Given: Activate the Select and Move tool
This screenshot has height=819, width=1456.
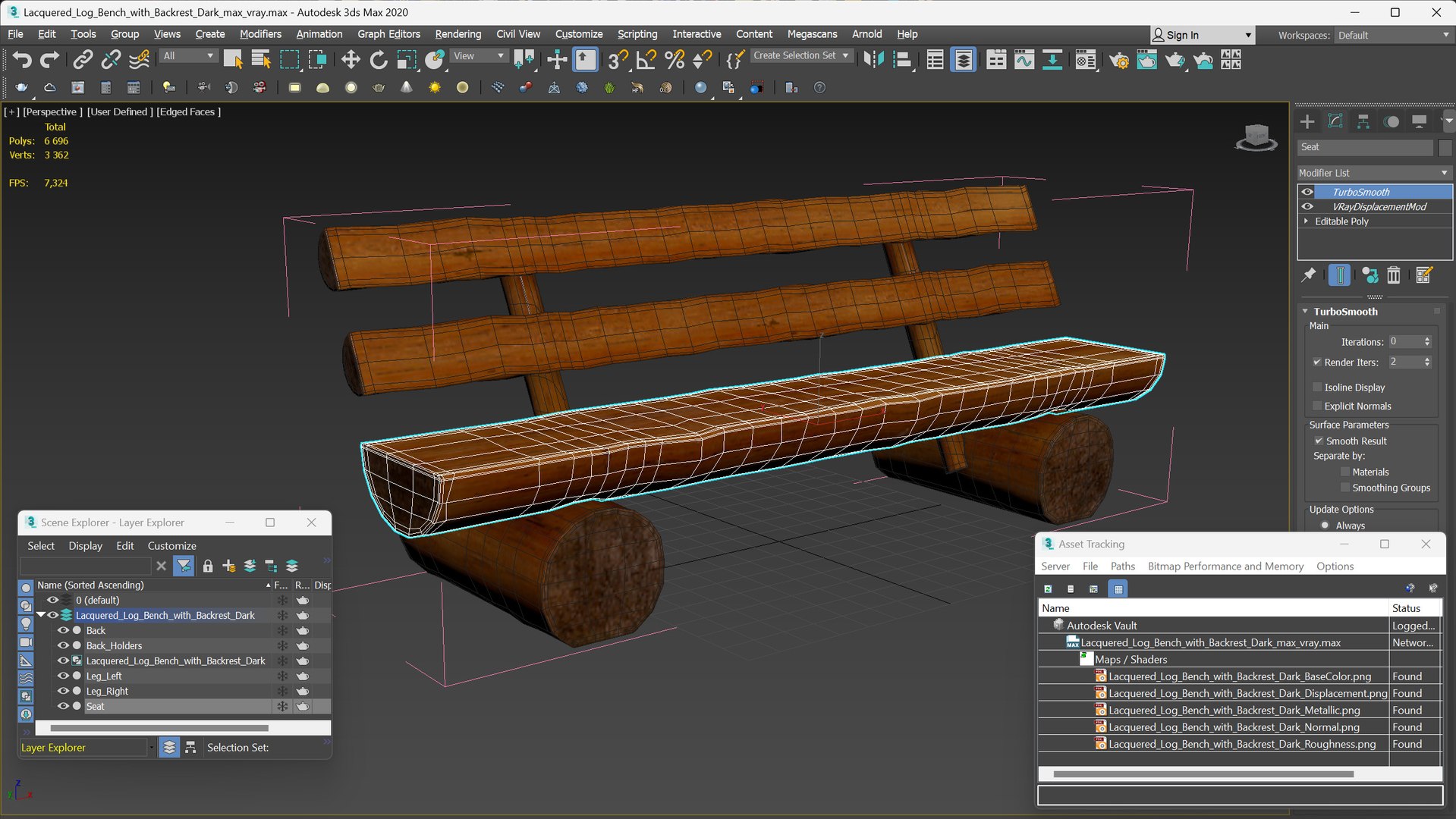Looking at the screenshot, I should (x=350, y=59).
